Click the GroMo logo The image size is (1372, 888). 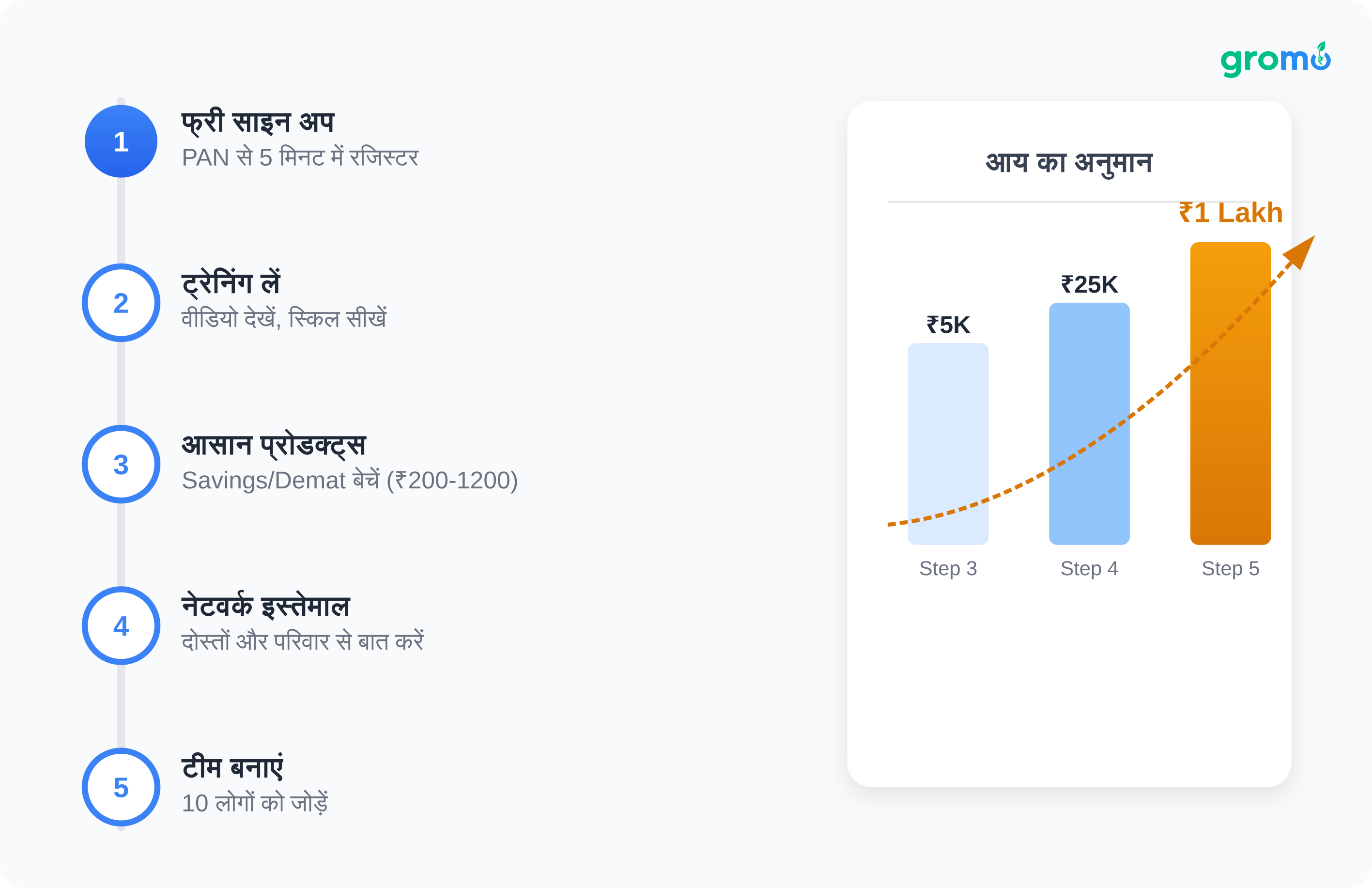[x=1275, y=60]
